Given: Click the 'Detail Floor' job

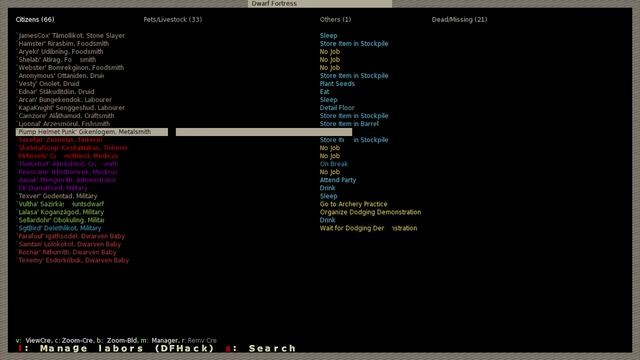Looking at the screenshot, I should coord(337,108).
